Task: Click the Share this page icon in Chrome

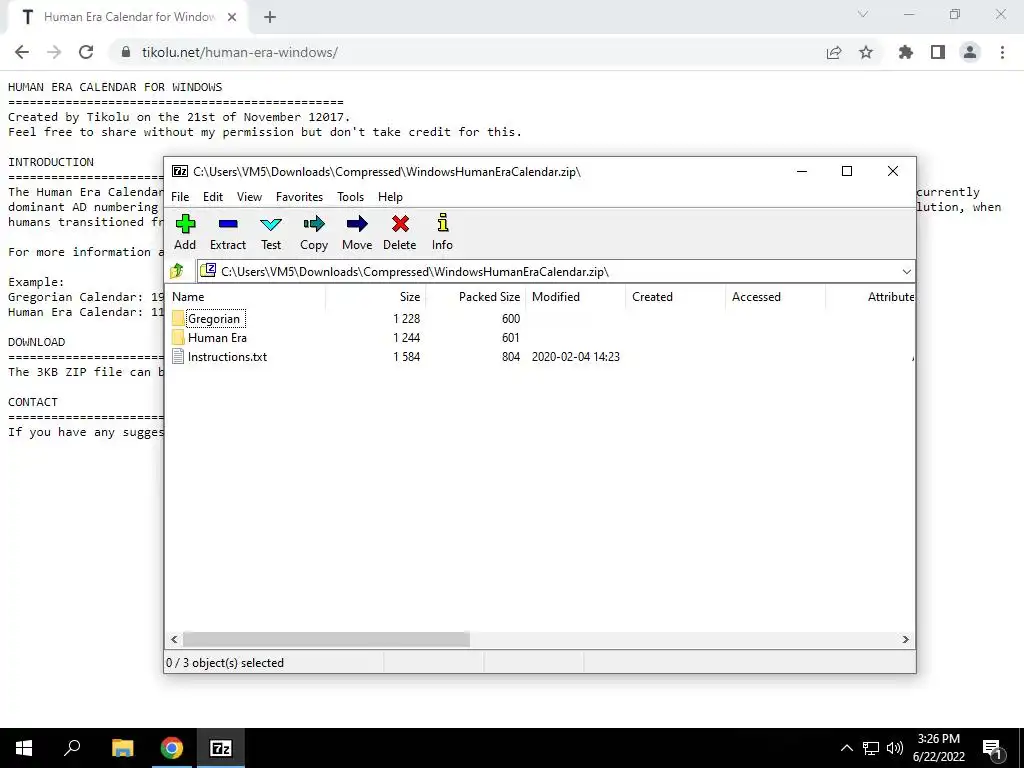Action: point(834,52)
